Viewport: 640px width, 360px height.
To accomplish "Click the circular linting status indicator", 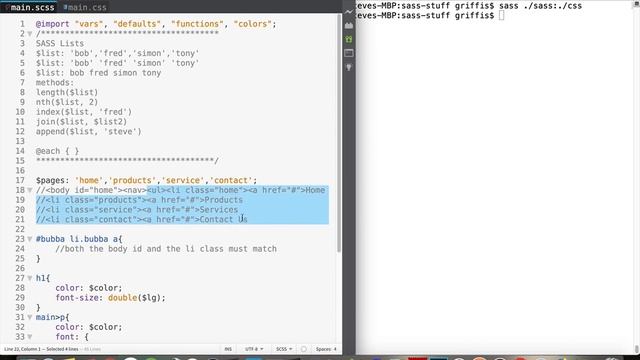I will [303, 349].
